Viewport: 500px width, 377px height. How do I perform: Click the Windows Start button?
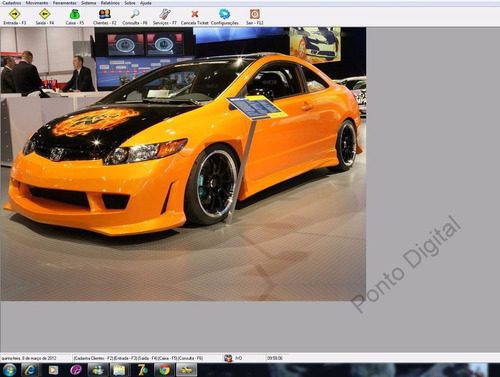[x=9, y=370]
